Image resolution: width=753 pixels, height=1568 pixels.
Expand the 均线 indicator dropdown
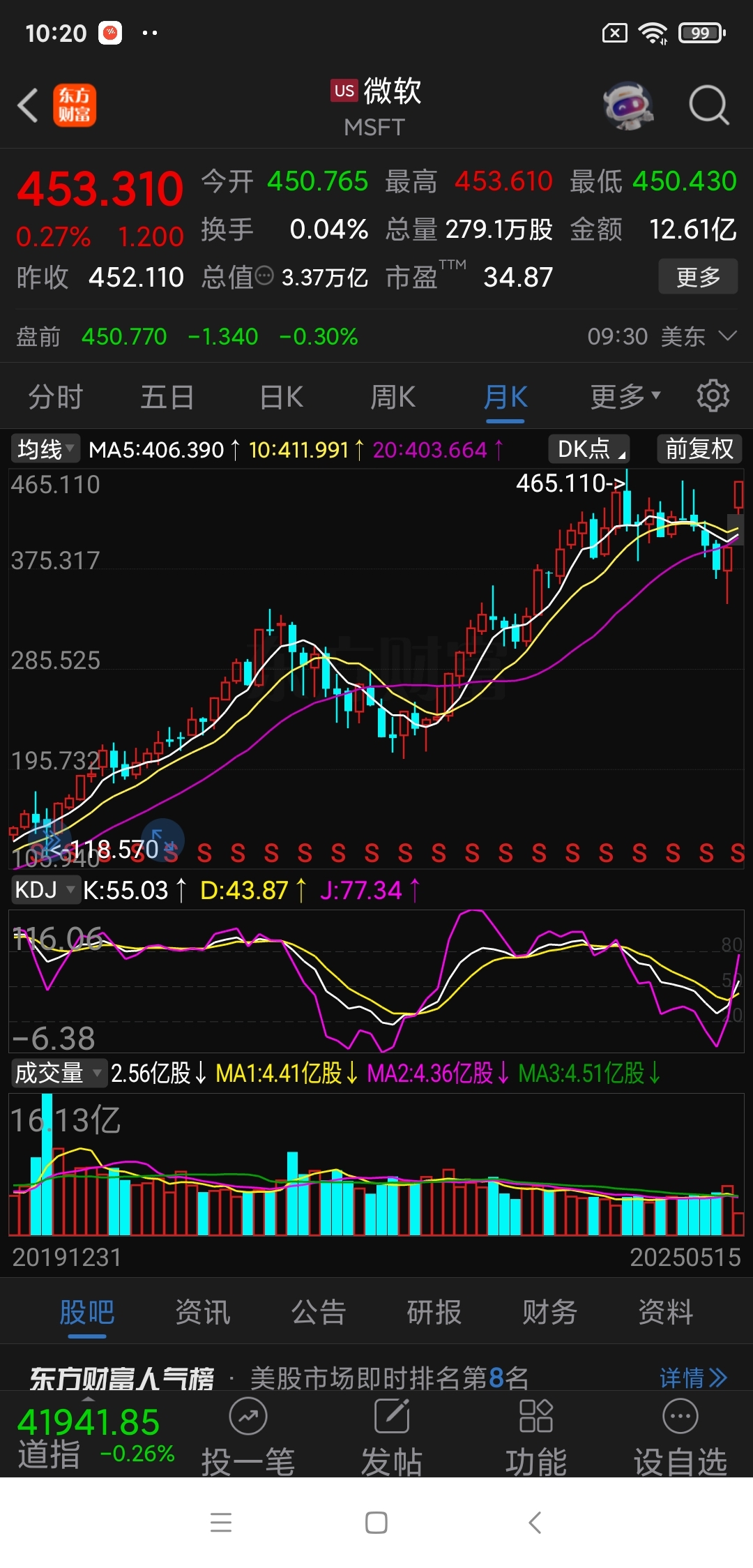pyautogui.click(x=45, y=448)
